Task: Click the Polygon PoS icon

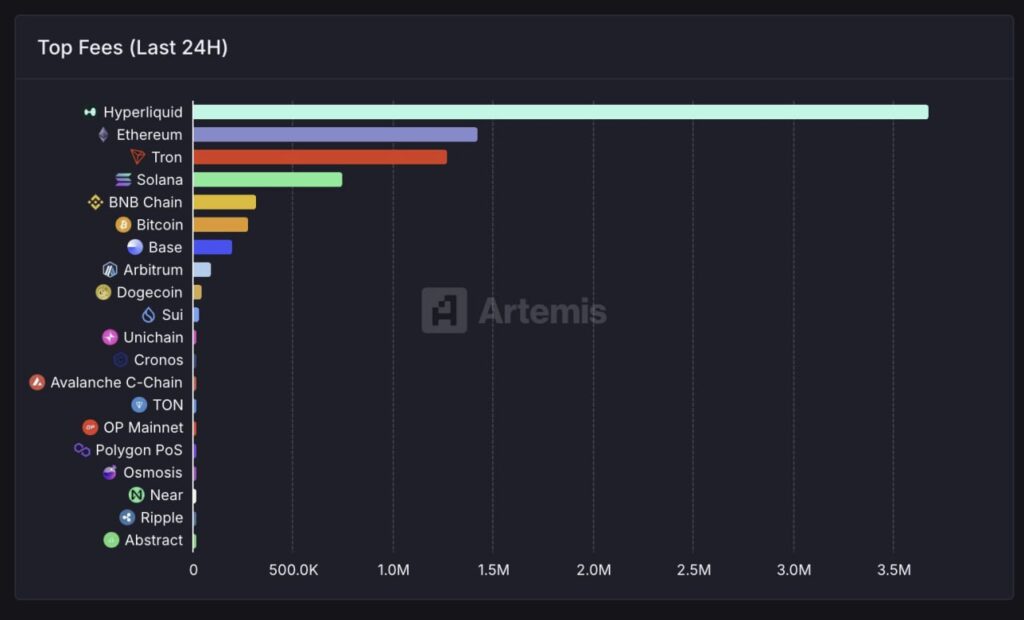Action: (x=82, y=450)
